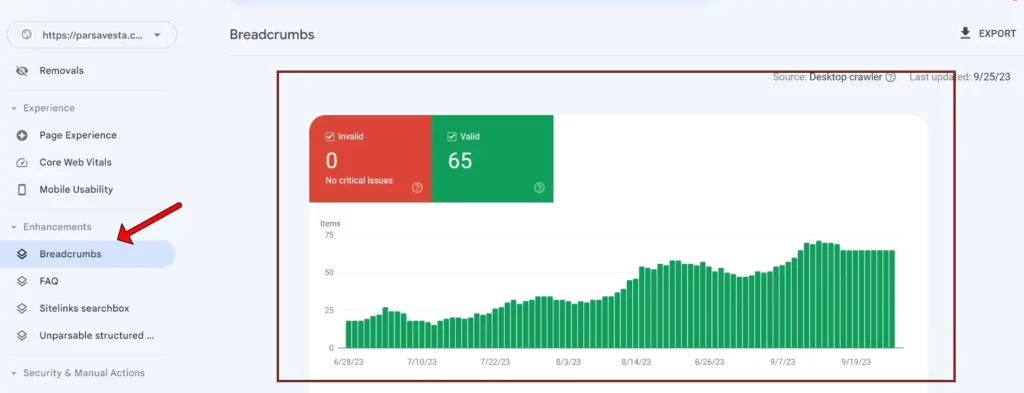Viewport: 1024px width, 393px height.
Task: Click the Removals eye-slash icon
Action: [x=22, y=71]
